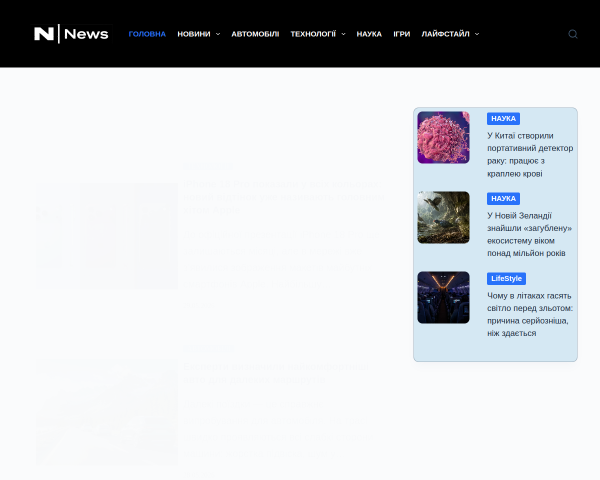Open the ГОЛОВНА menu item
The image size is (600, 480).
147,34
